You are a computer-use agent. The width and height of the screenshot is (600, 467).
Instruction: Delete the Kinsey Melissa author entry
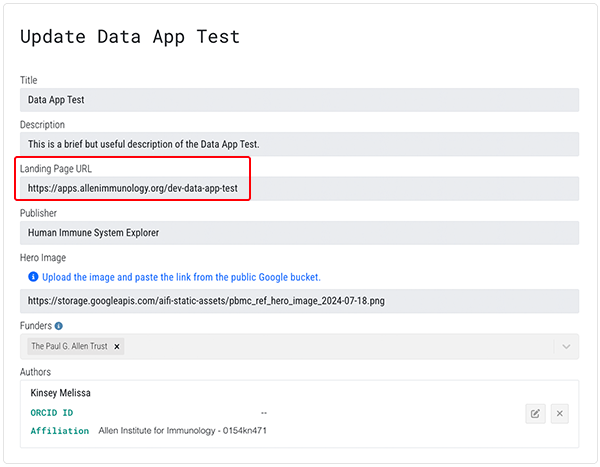click(560, 413)
